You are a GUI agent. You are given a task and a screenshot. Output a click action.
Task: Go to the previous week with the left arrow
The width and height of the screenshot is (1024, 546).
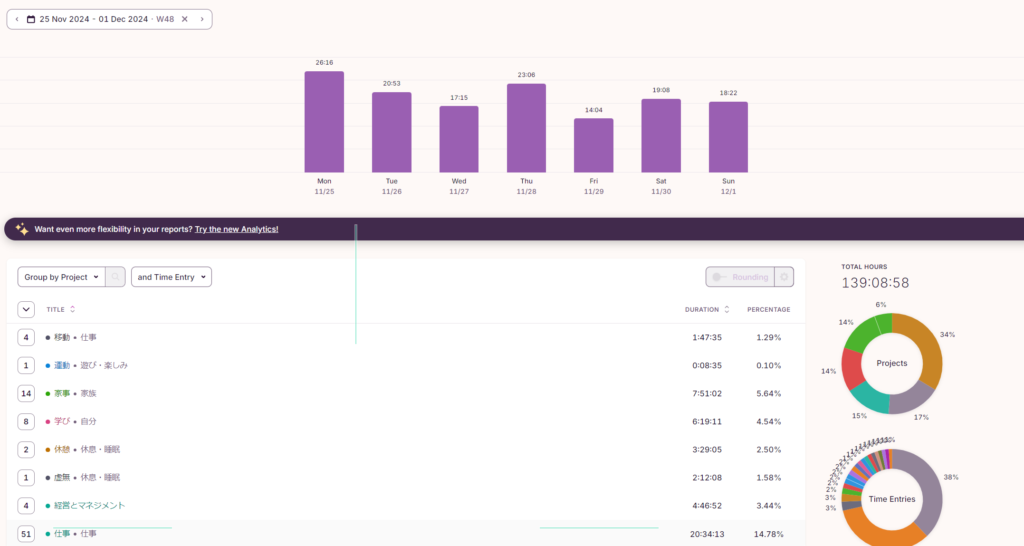tap(17, 19)
